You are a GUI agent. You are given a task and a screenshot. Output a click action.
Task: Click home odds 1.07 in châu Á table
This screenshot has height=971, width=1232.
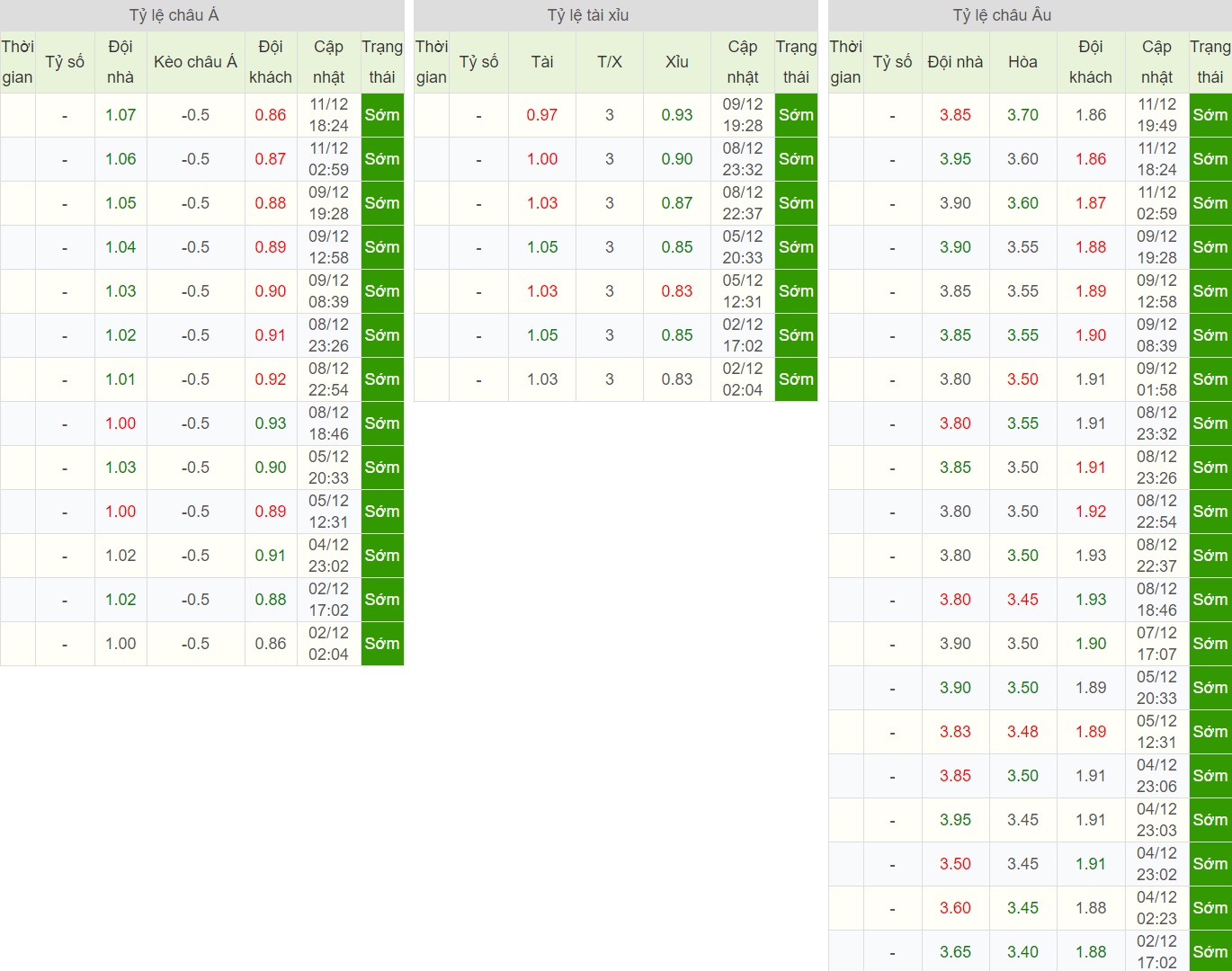click(121, 115)
